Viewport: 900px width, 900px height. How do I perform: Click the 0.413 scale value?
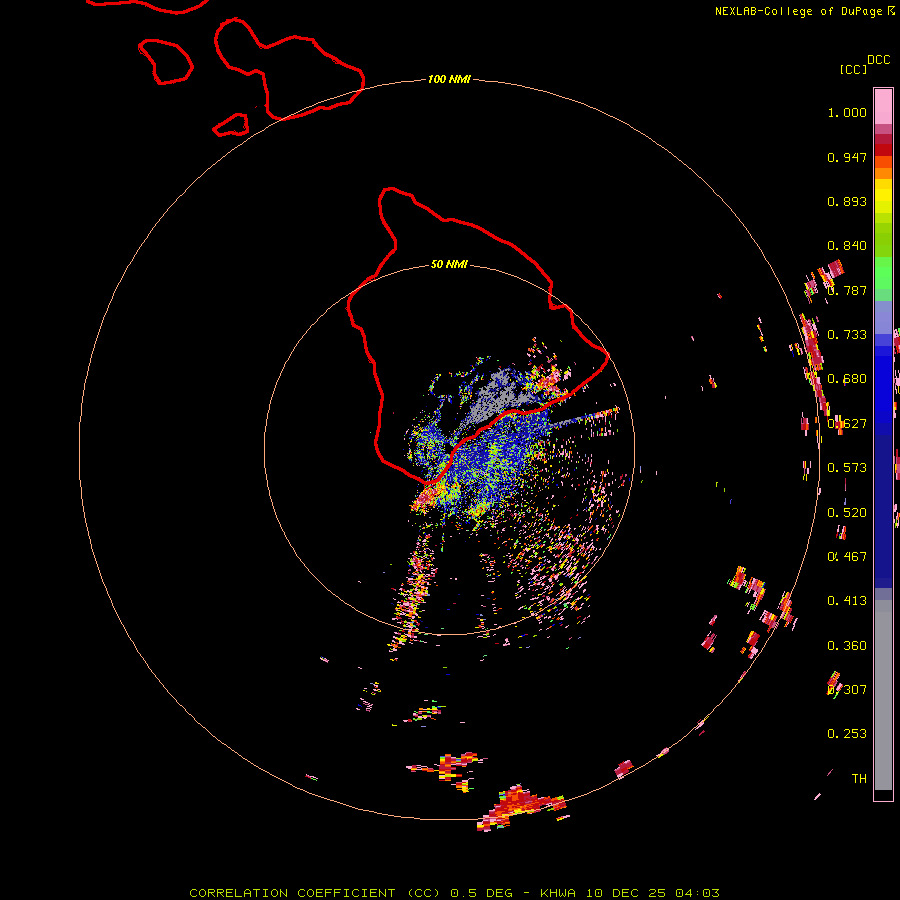[x=847, y=601]
